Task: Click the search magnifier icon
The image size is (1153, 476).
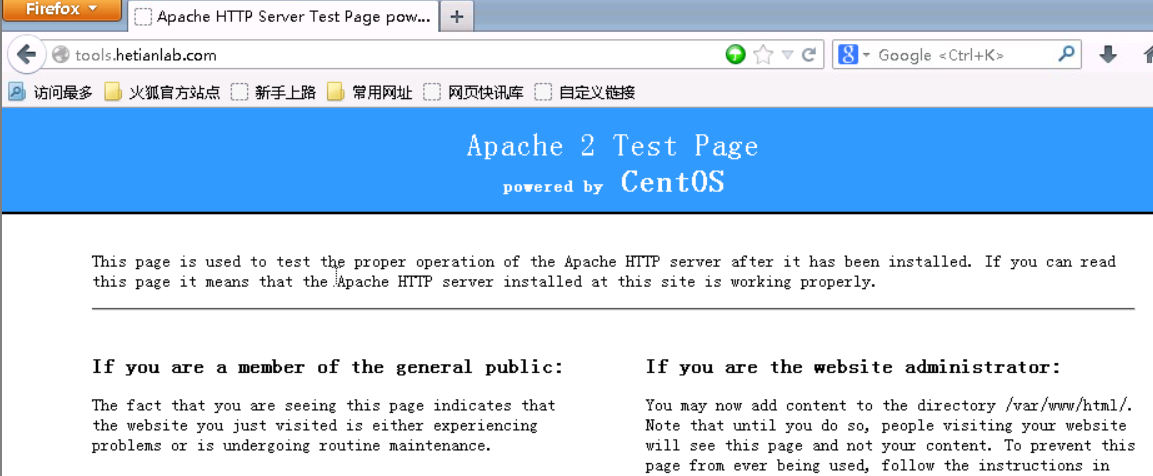Action: point(1065,54)
